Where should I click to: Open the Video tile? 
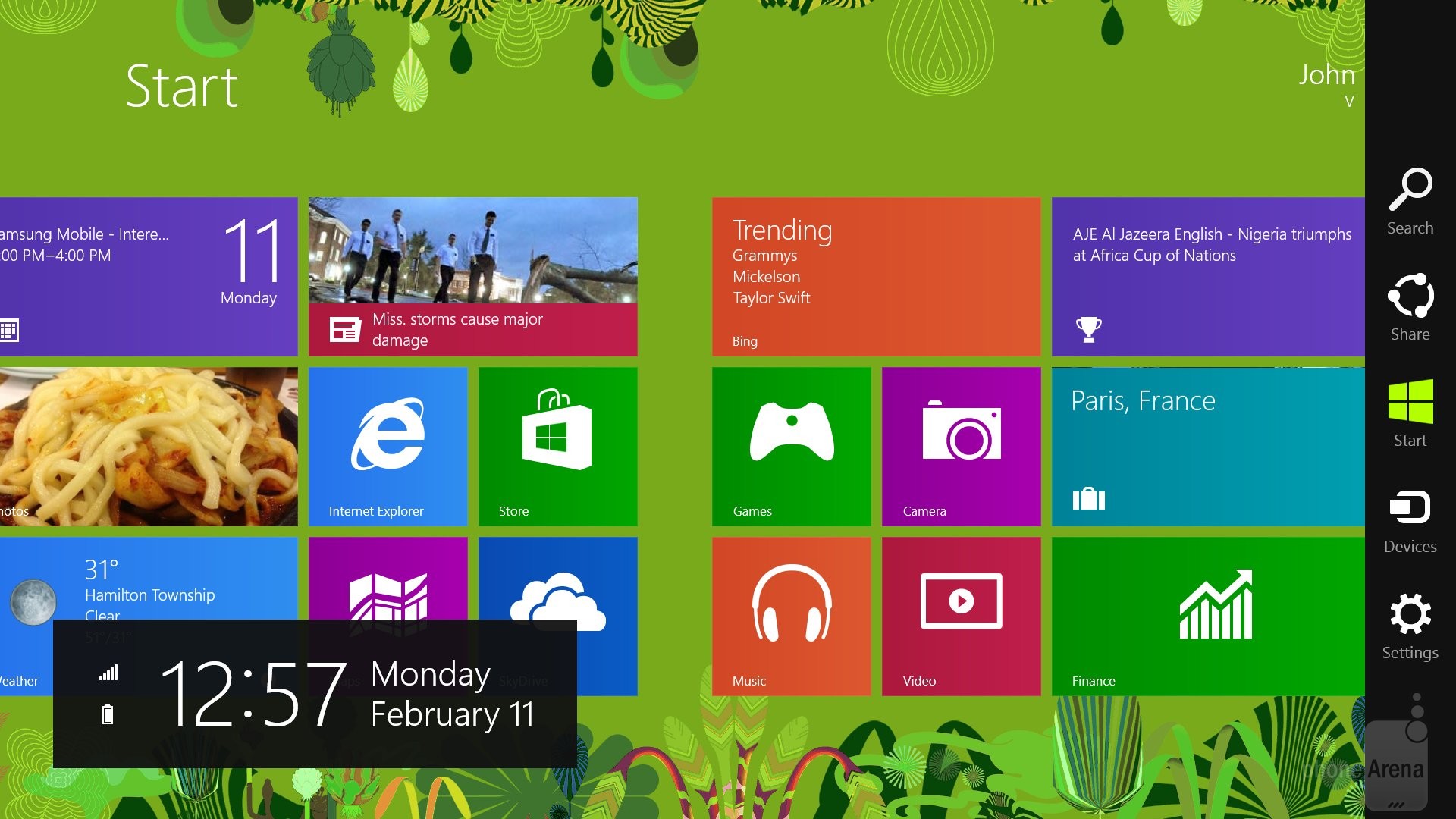click(x=962, y=617)
